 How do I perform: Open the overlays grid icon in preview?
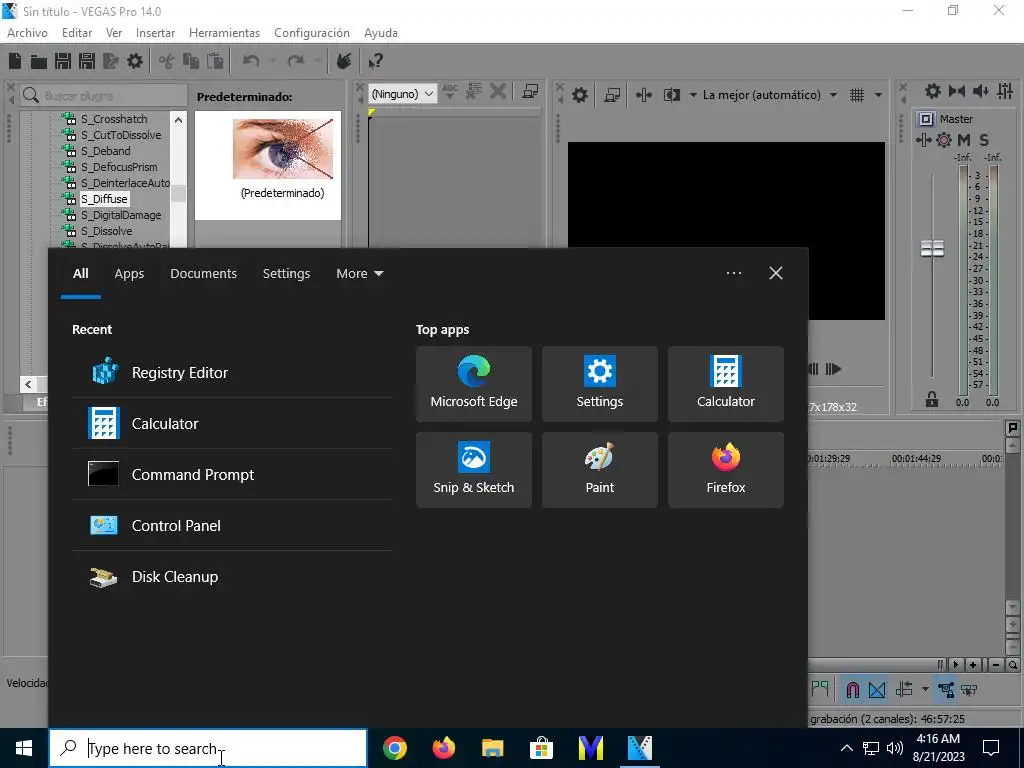pos(857,95)
